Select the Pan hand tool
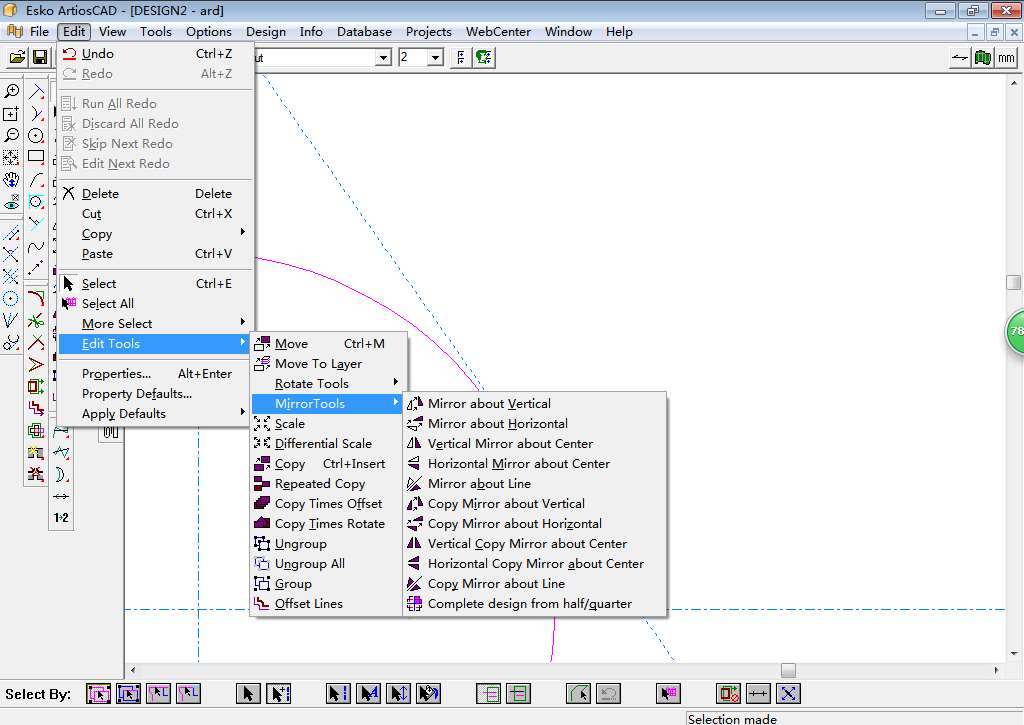The image size is (1024, 725). click(11, 180)
